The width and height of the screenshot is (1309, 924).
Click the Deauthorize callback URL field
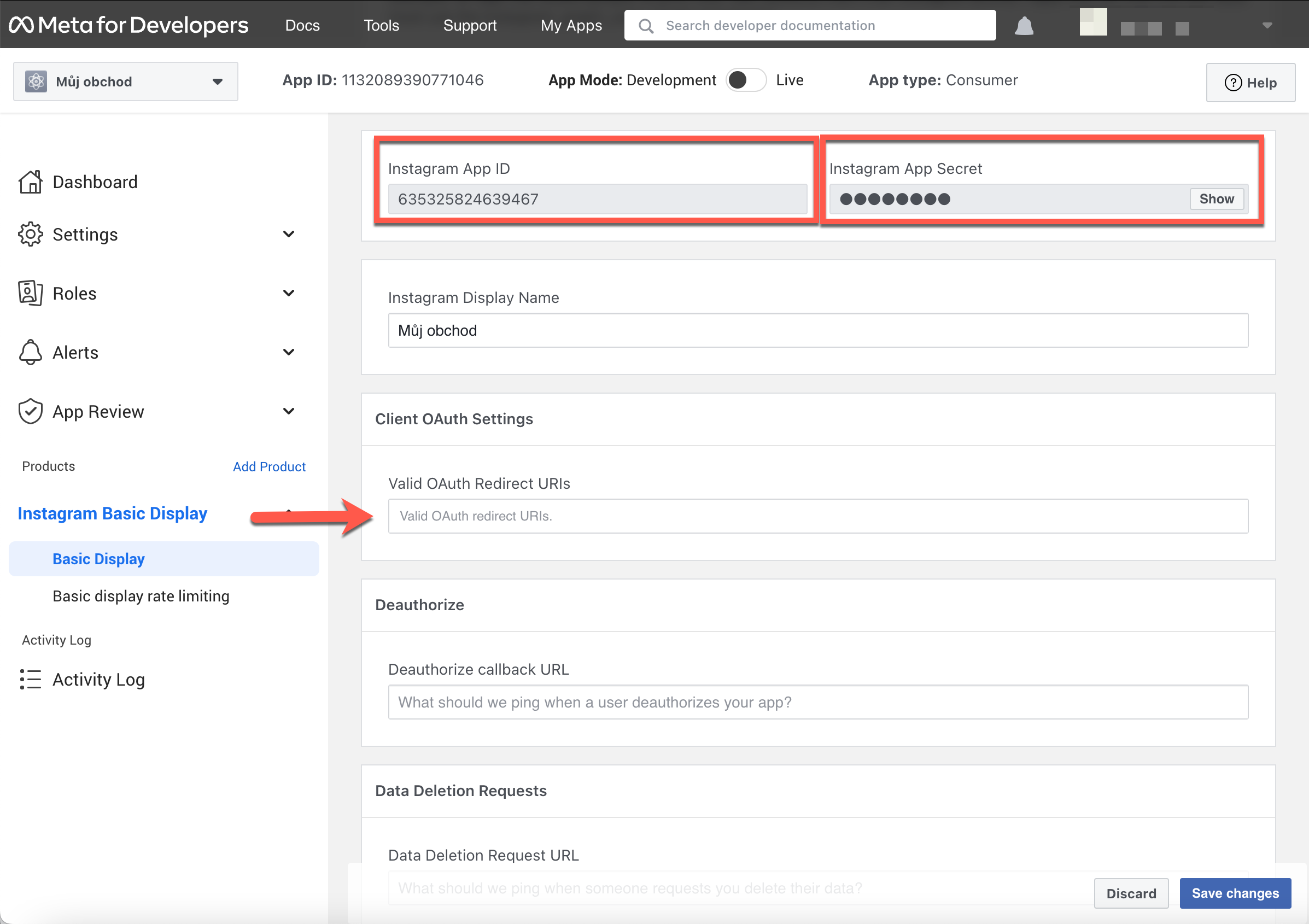[818, 702]
